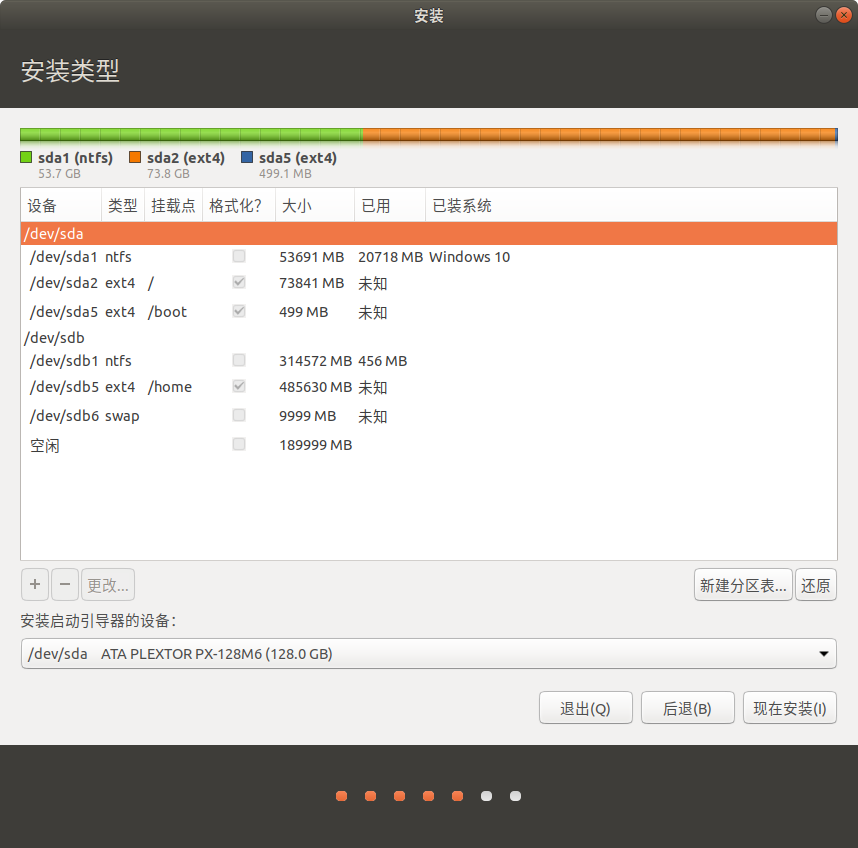This screenshot has width=858, height=848.
Task: Click the 还原 revert button
Action: pyautogui.click(x=815, y=585)
